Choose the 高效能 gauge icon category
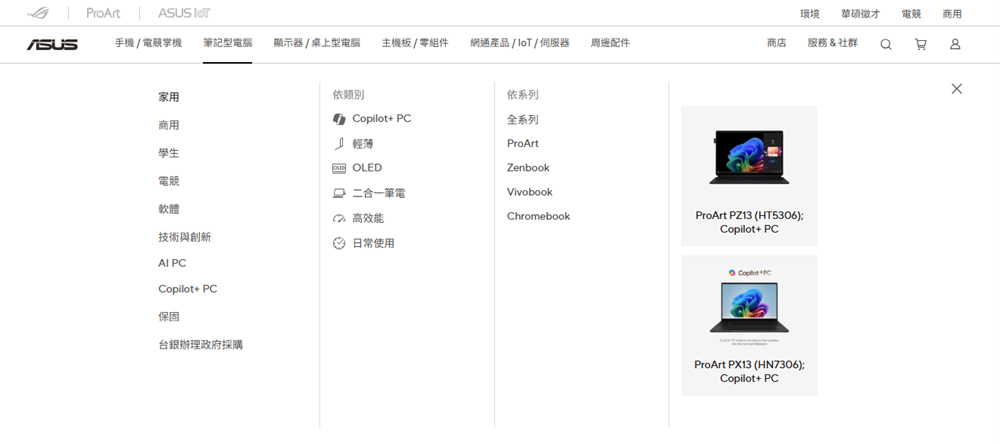This screenshot has width=1000, height=444. pyautogui.click(x=339, y=218)
